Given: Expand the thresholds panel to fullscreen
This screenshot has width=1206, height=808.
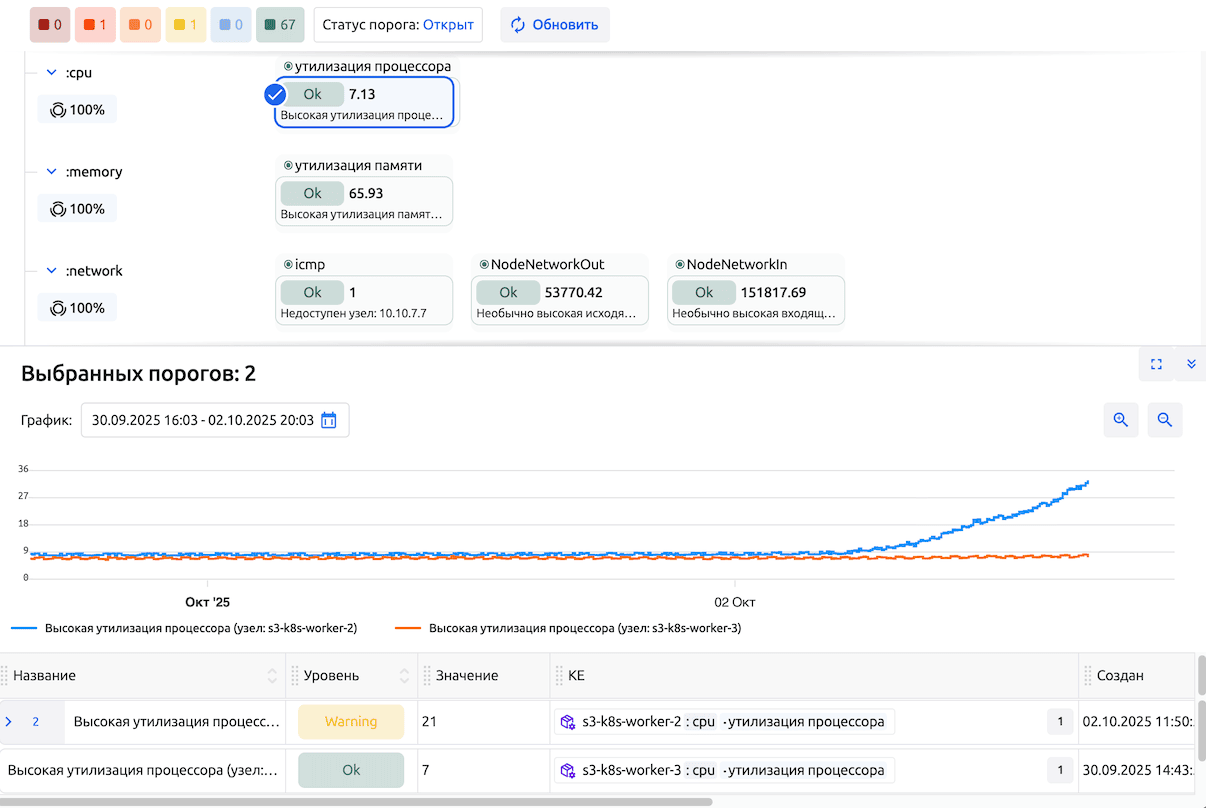Looking at the screenshot, I should 1156,365.
